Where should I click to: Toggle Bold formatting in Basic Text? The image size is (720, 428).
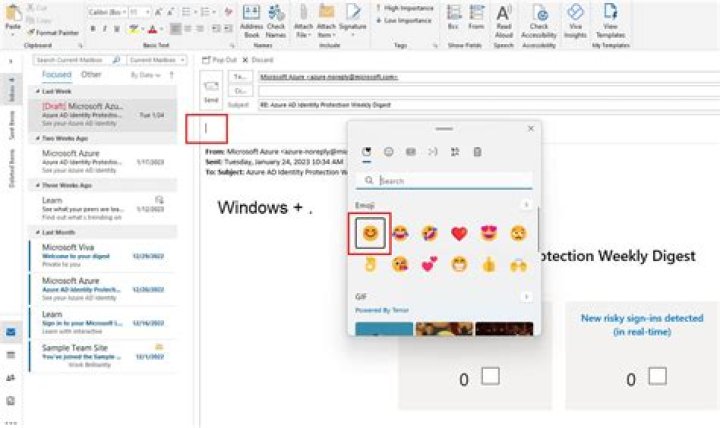tap(93, 29)
